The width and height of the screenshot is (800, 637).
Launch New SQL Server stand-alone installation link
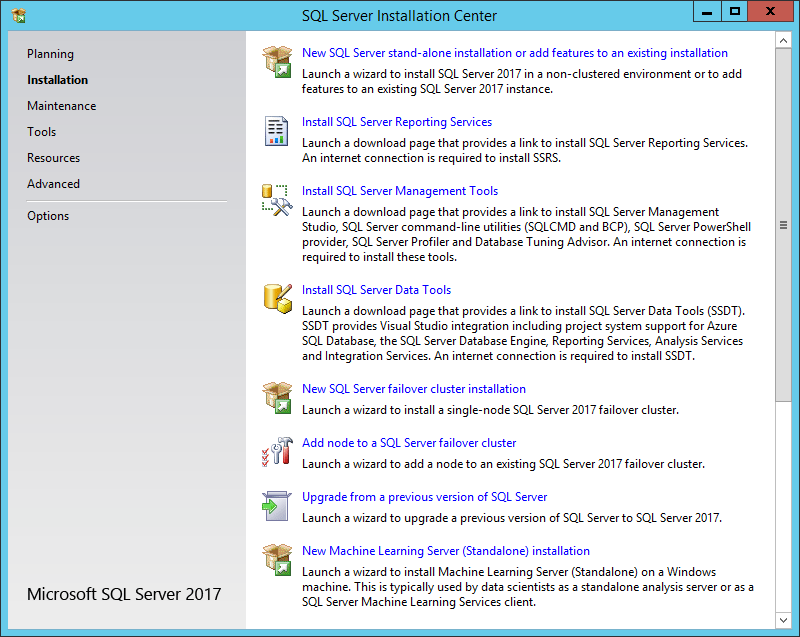tap(515, 53)
